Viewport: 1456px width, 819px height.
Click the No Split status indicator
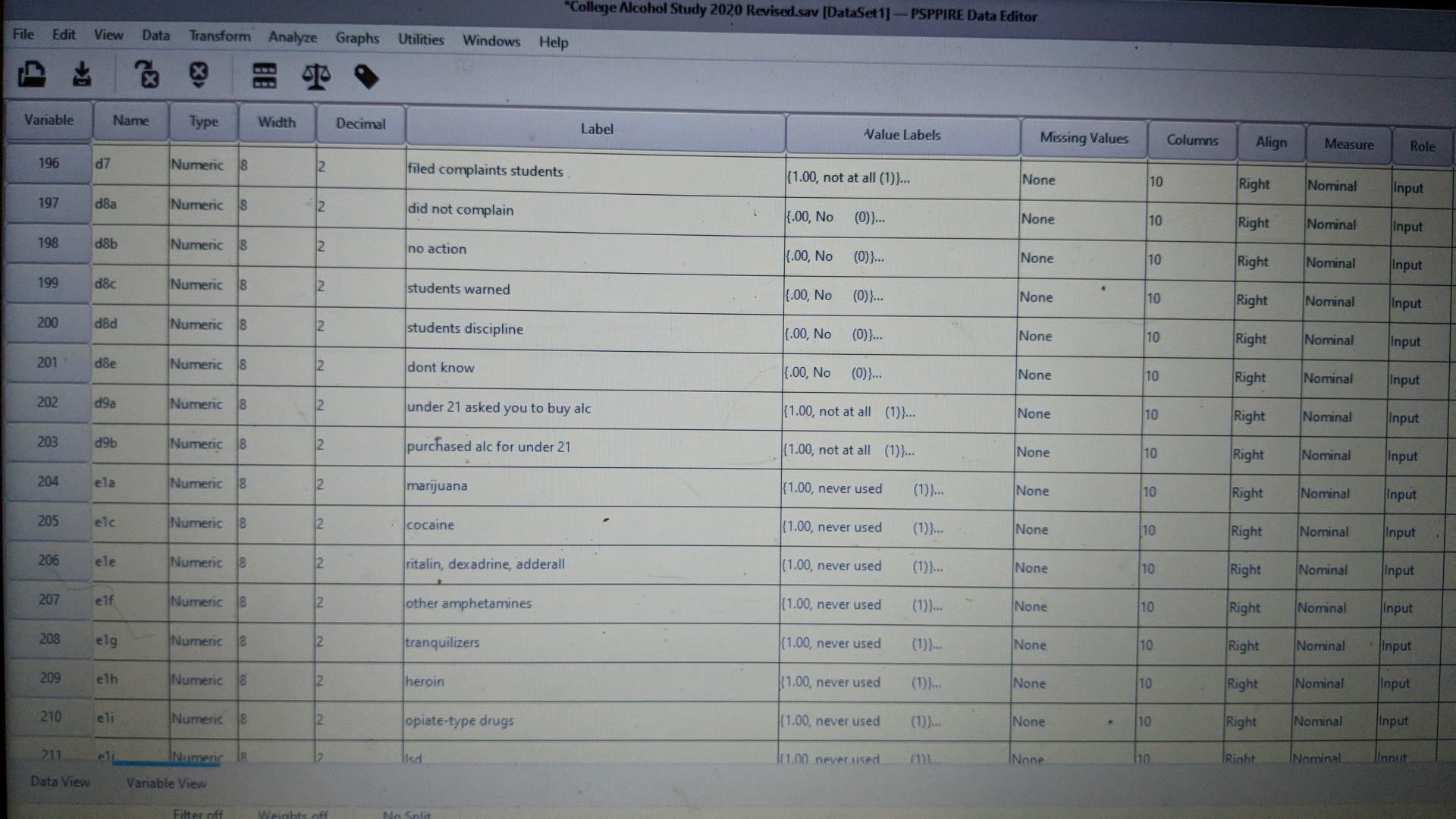coord(407,814)
